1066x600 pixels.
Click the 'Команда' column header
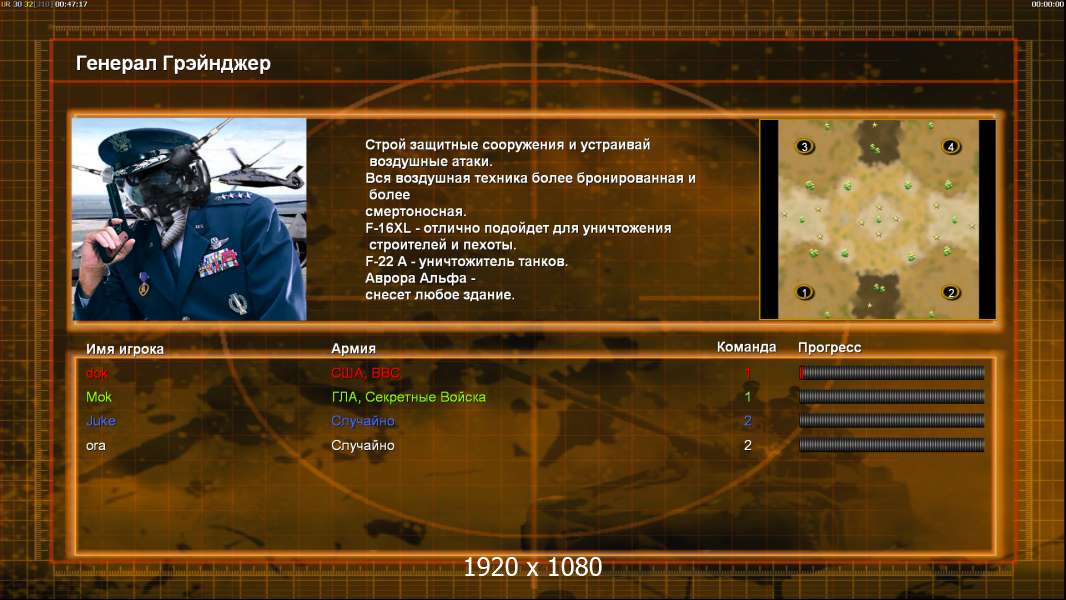(x=746, y=347)
